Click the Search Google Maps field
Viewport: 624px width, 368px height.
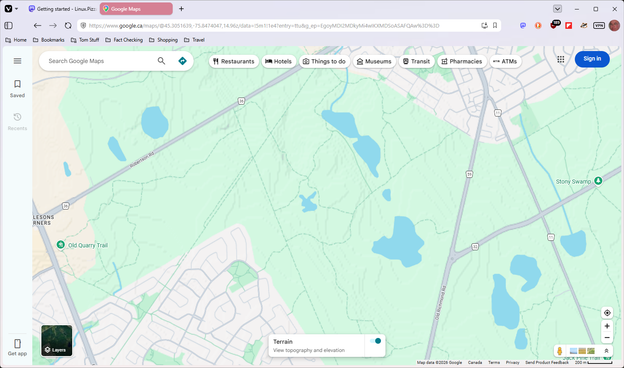[99, 61]
